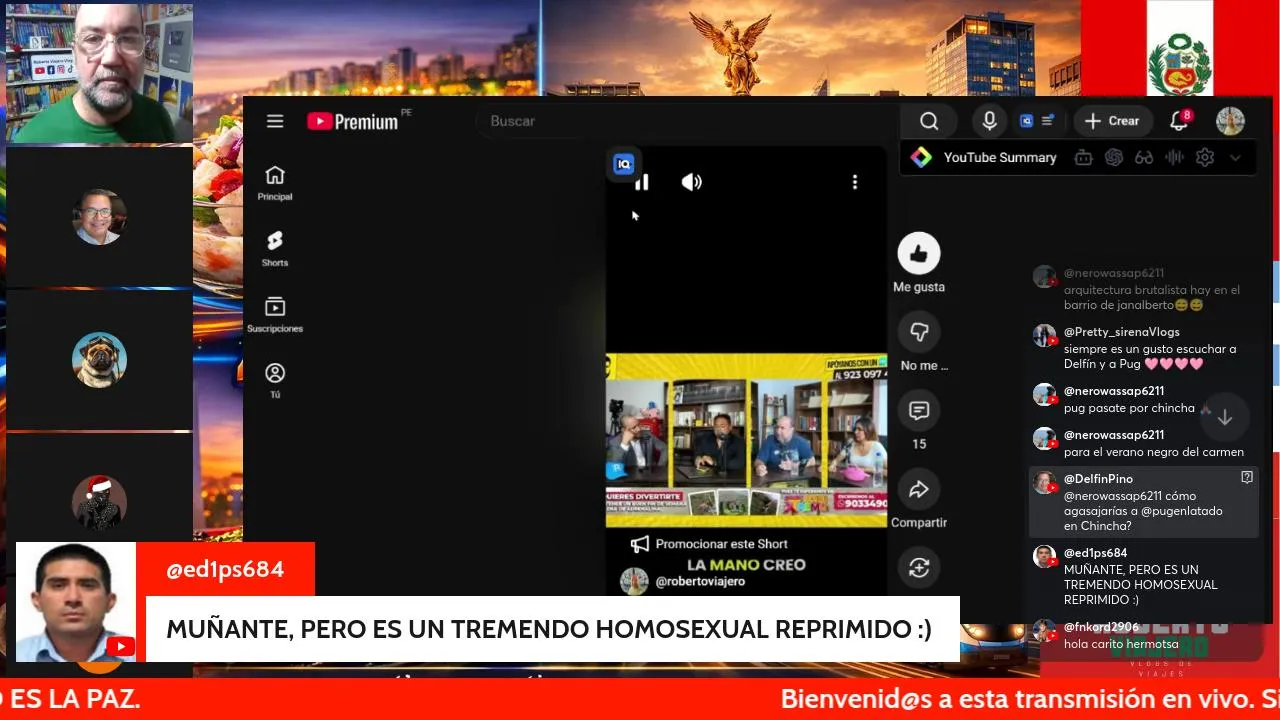
Task: Click the ChatGPT icon in YouTube Summary
Action: (x=1114, y=157)
